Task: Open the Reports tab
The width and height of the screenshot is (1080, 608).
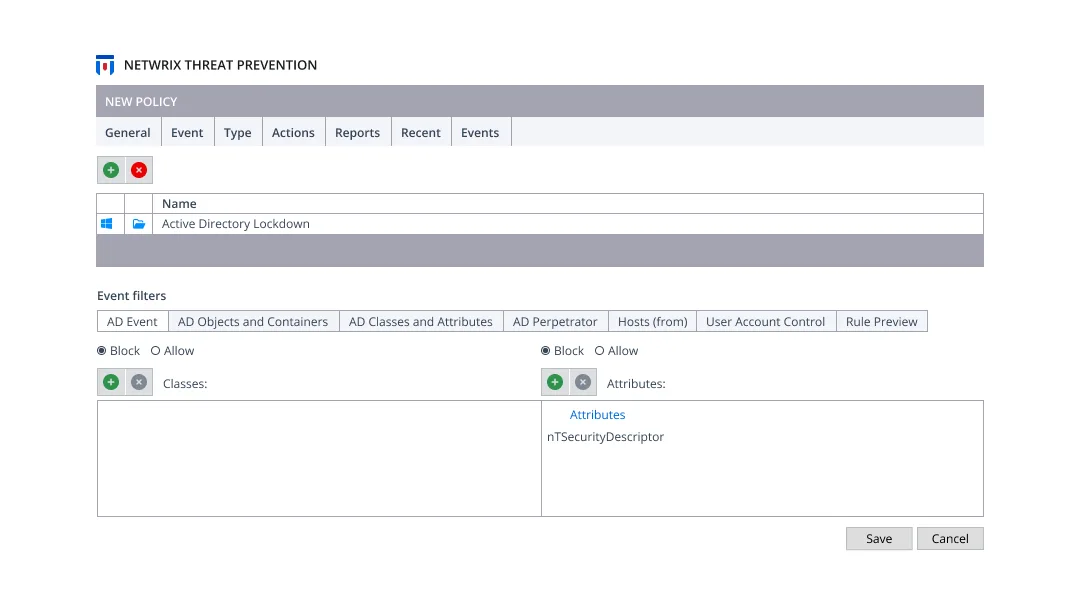Action: pos(357,132)
